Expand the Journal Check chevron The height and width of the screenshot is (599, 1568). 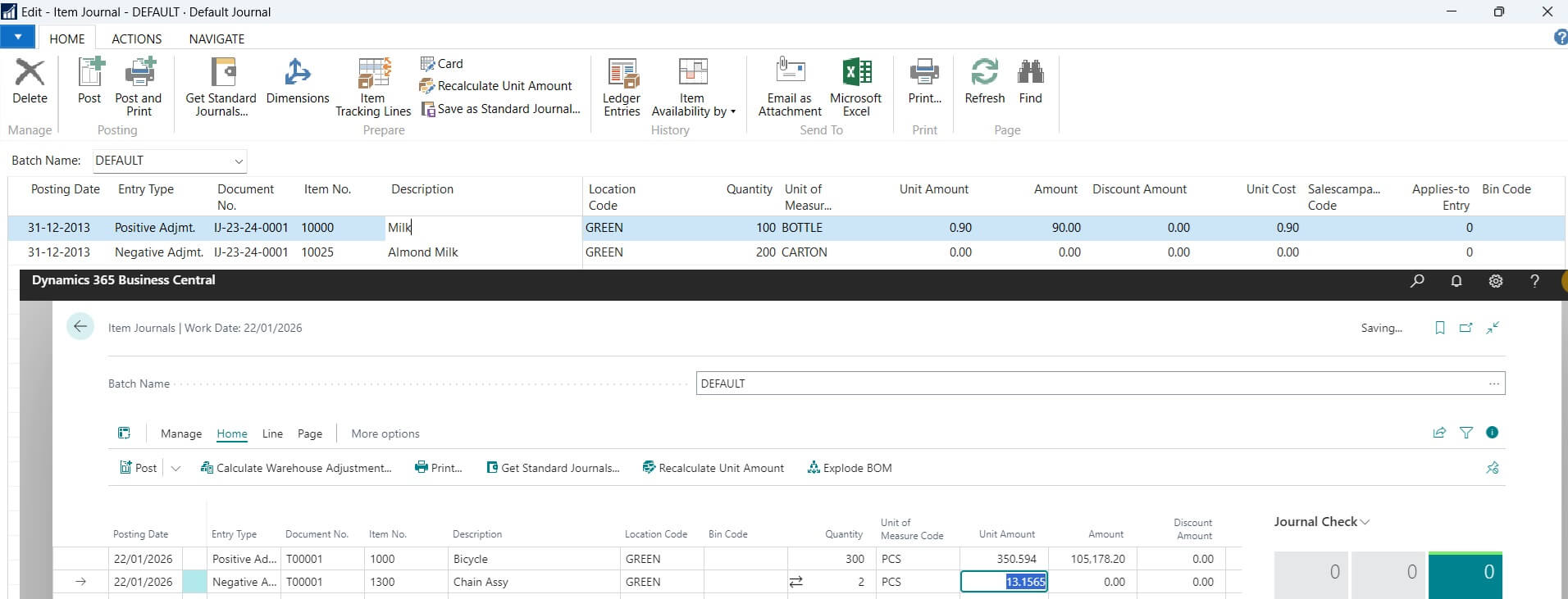[1365, 522]
